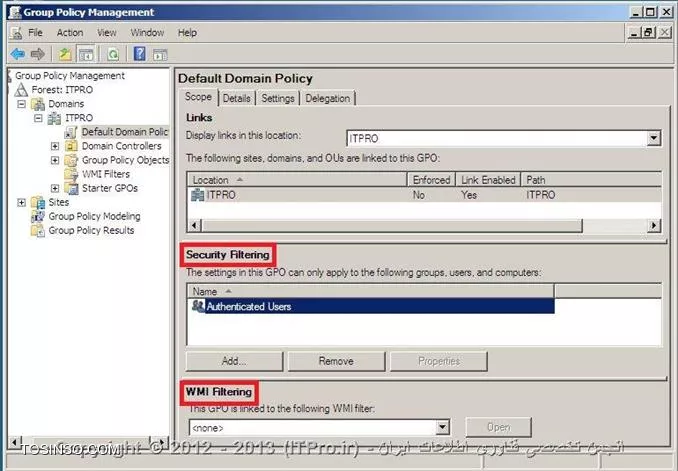Viewport: 678px width, 471px height.
Task: Click the Refresh toolbar icon
Action: coord(113,54)
